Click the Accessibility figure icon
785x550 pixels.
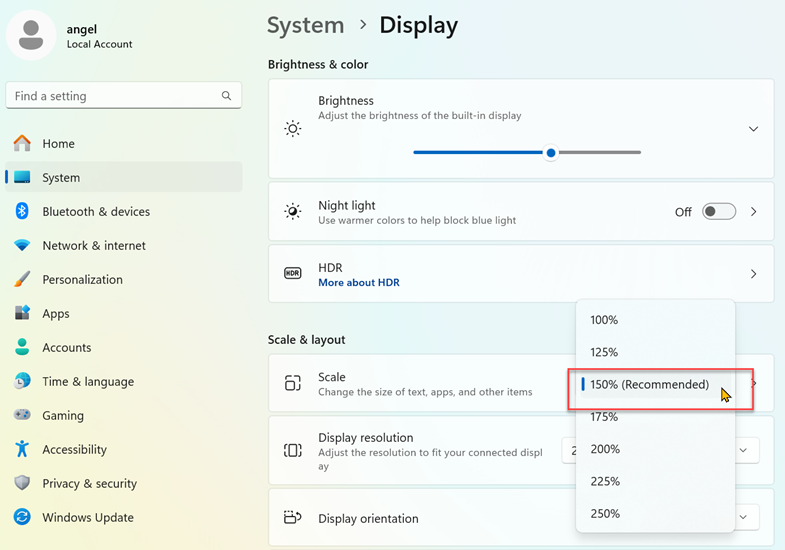(22, 450)
